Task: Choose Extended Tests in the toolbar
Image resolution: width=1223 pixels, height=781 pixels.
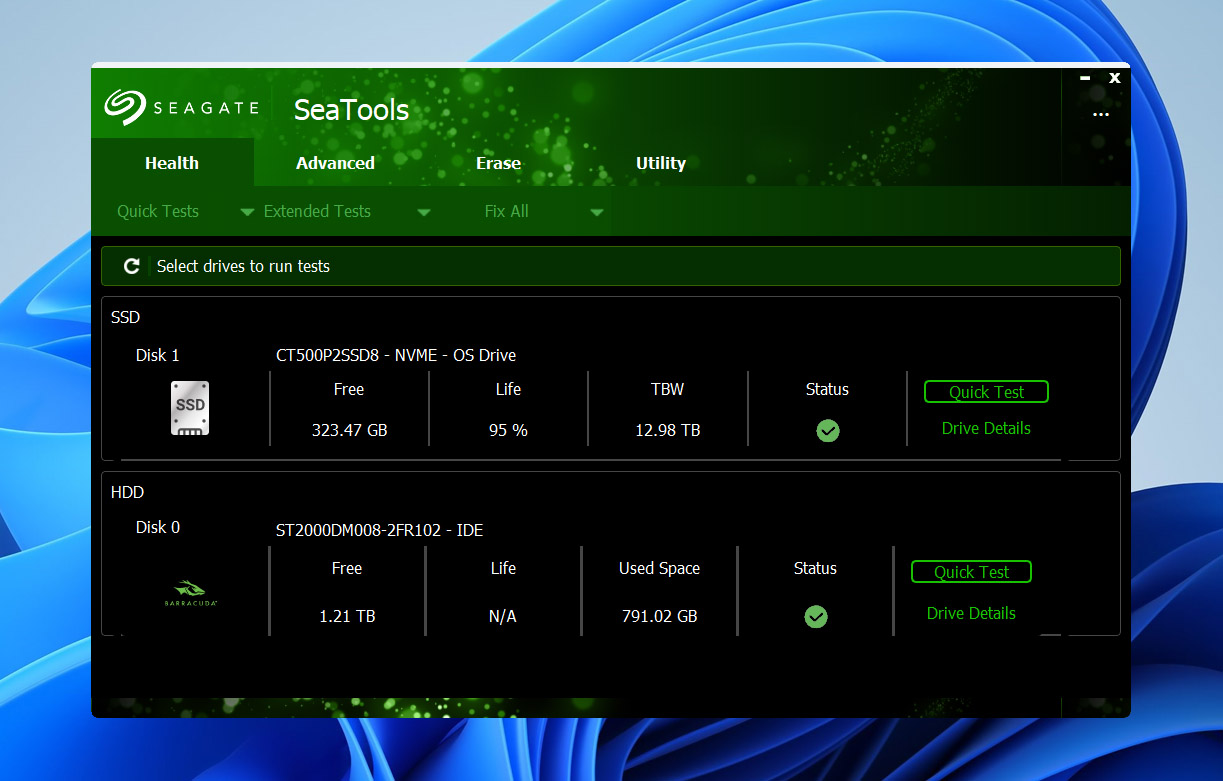Action: point(317,211)
